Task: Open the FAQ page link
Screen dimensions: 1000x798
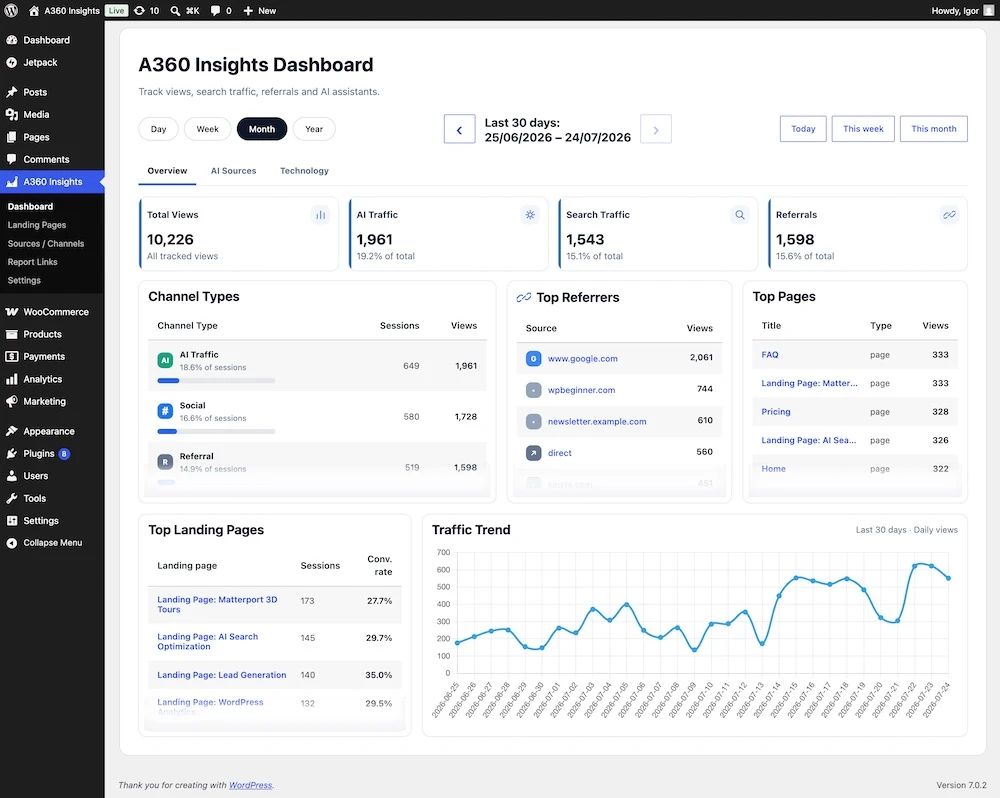Action: [770, 355]
